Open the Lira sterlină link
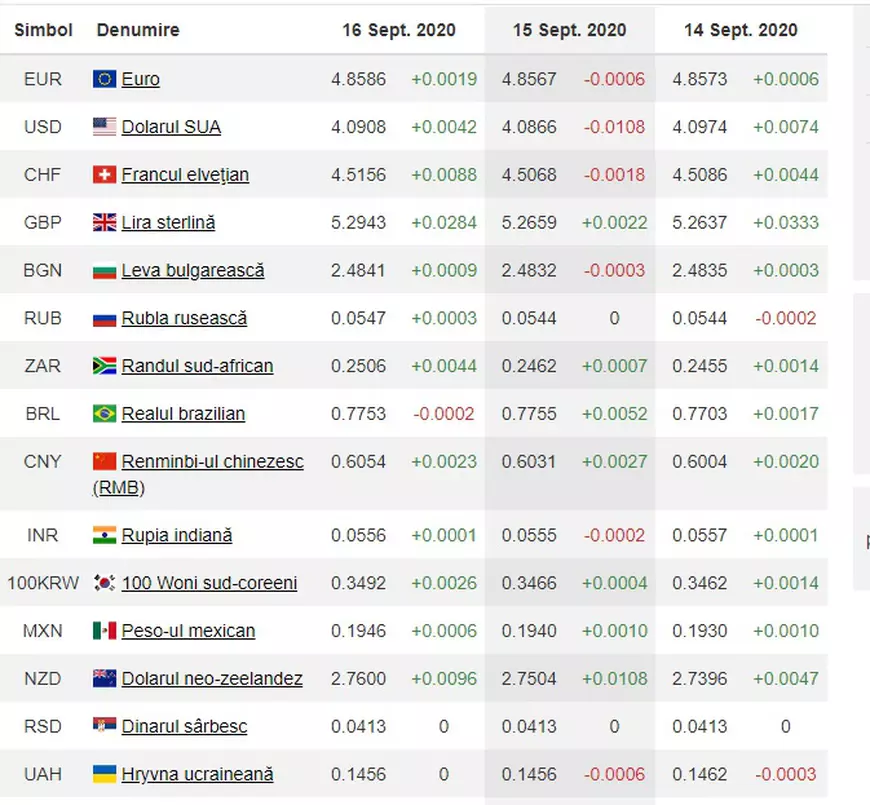Screen dimensions: 870x805 click(x=168, y=223)
